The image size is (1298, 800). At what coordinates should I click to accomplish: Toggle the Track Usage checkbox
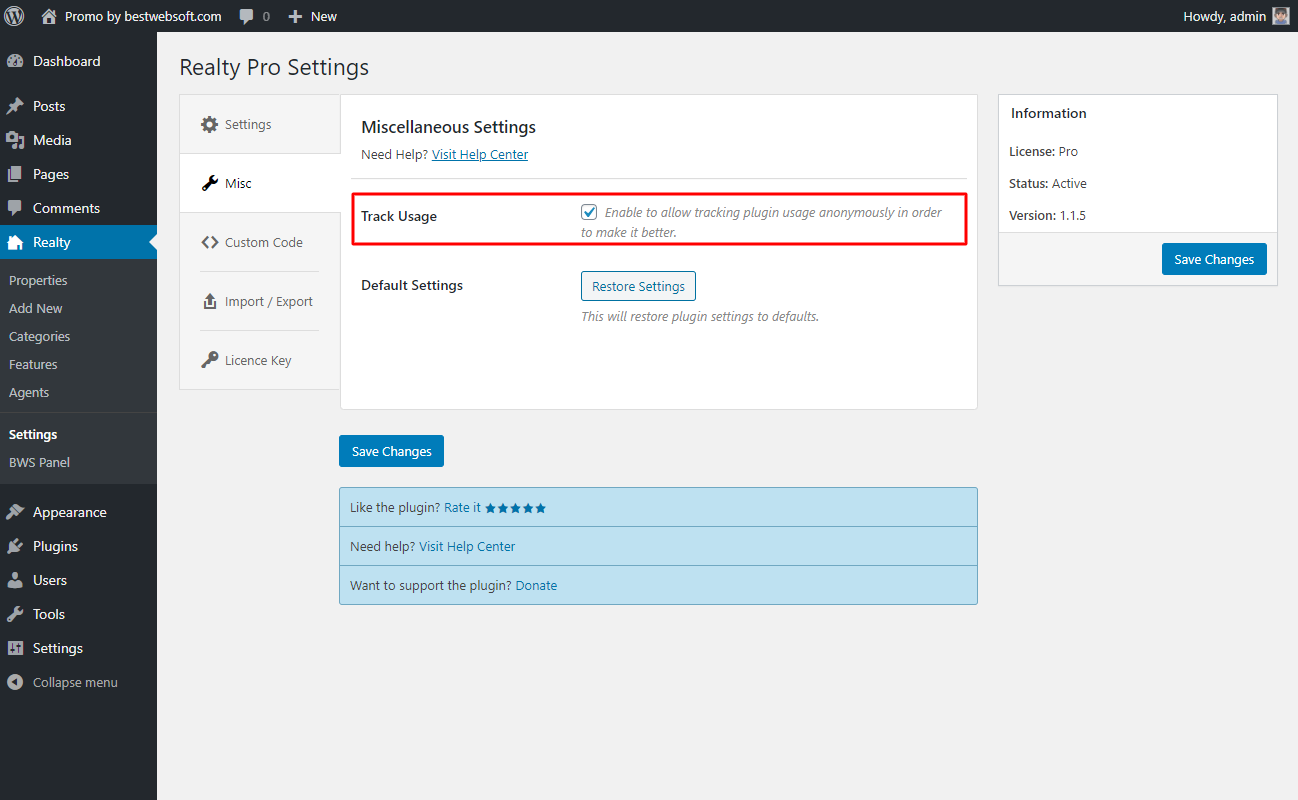589,212
